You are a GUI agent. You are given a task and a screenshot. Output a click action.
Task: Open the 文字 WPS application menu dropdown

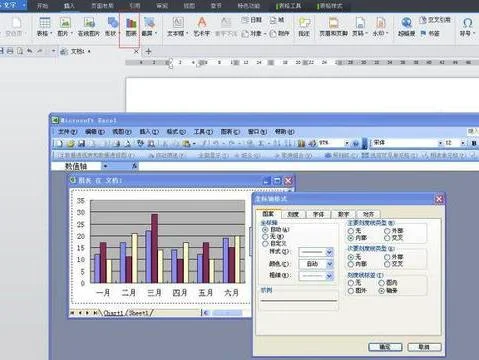(x=24, y=5)
